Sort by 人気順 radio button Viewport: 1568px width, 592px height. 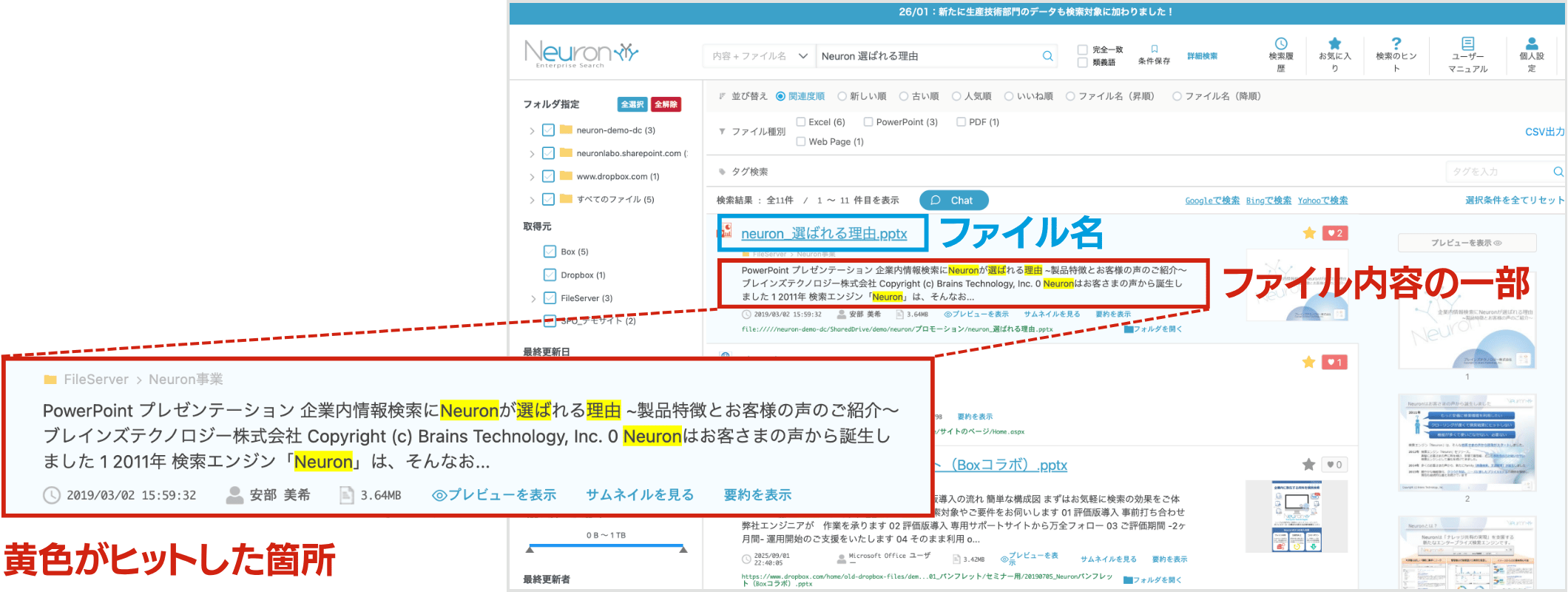956,96
